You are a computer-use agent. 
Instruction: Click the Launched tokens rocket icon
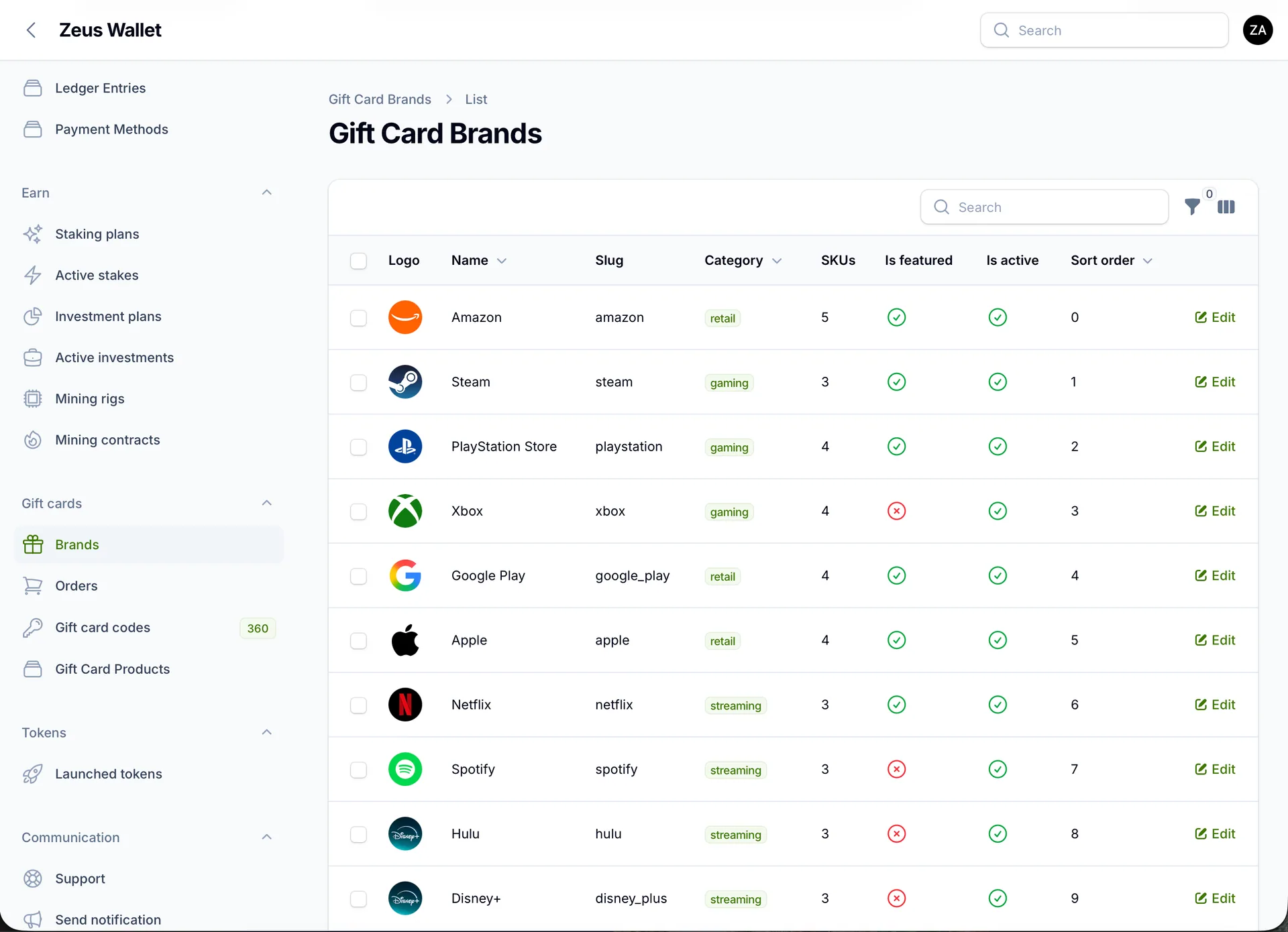[33, 774]
